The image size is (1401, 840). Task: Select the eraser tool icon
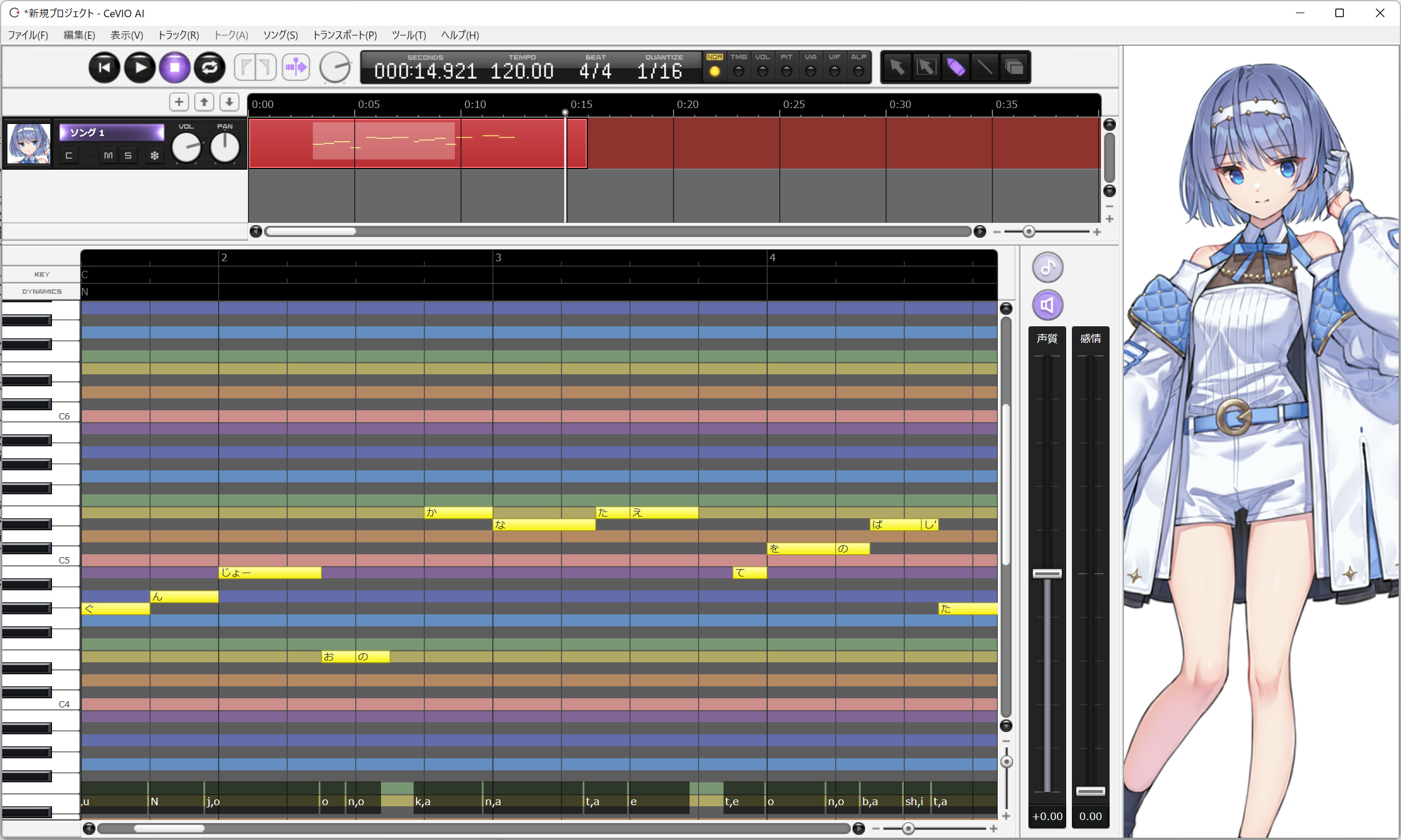pos(1014,67)
